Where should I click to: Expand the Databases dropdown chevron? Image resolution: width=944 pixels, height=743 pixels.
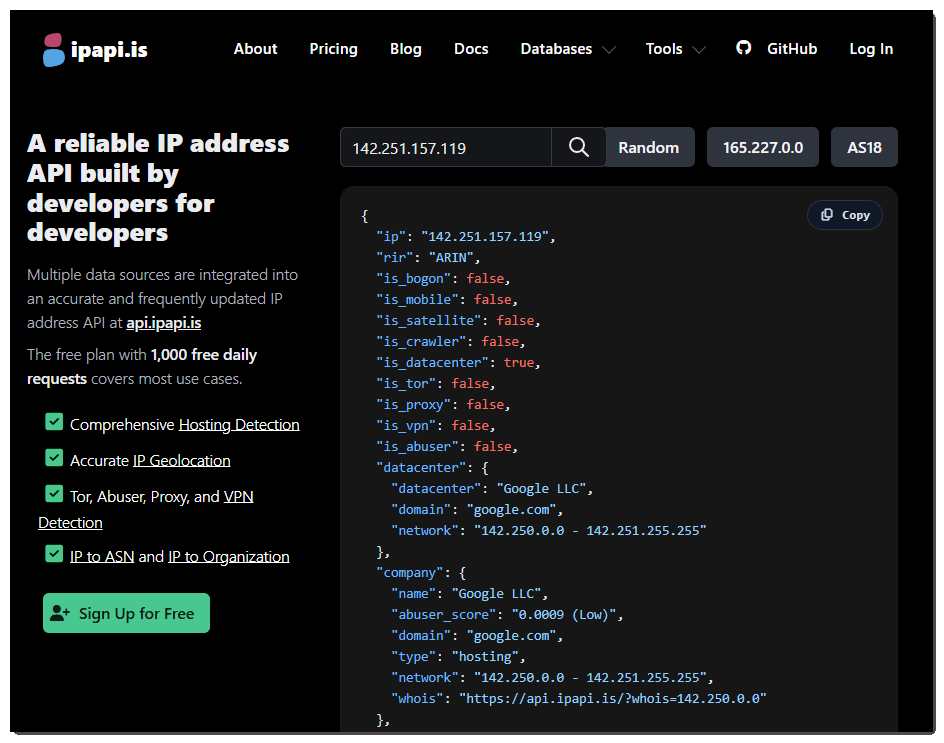[x=609, y=49]
